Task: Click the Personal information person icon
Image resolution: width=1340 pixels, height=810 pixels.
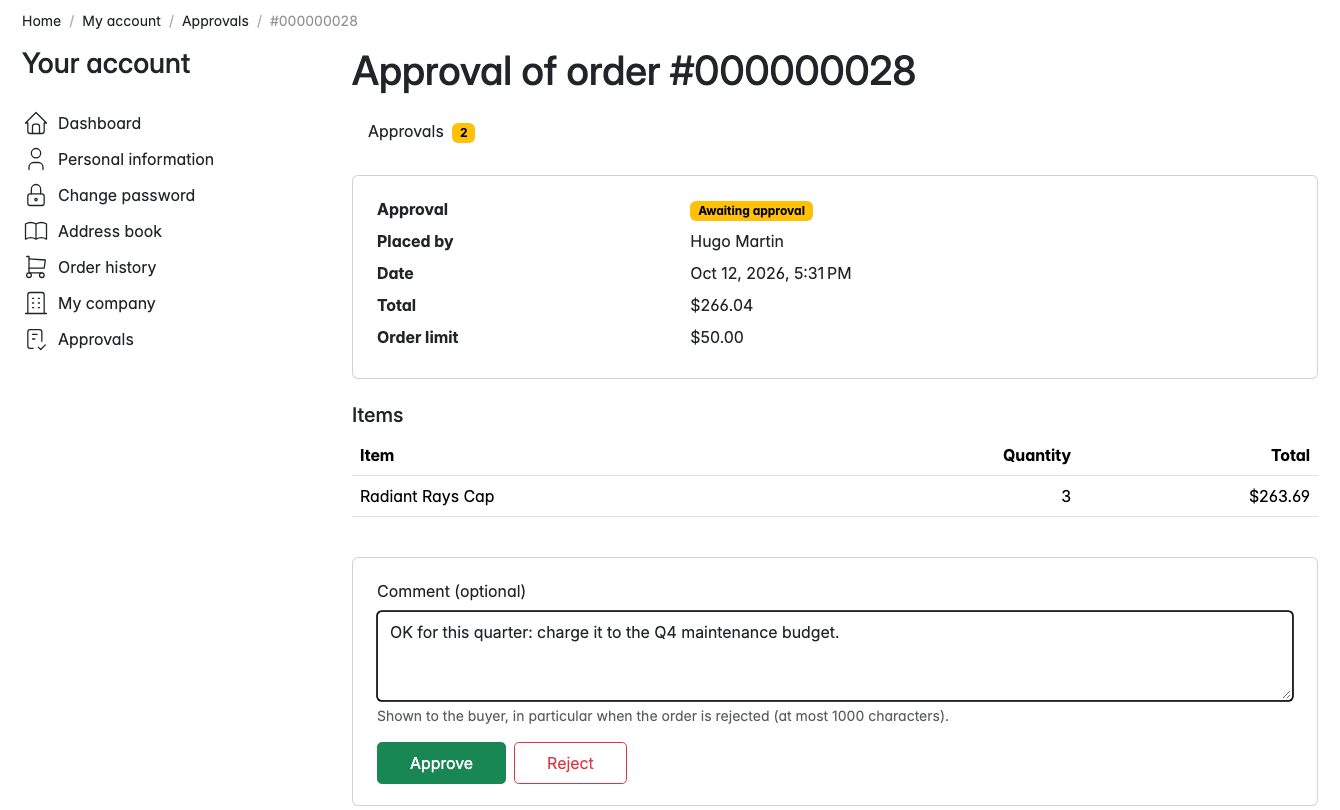Action: point(36,159)
